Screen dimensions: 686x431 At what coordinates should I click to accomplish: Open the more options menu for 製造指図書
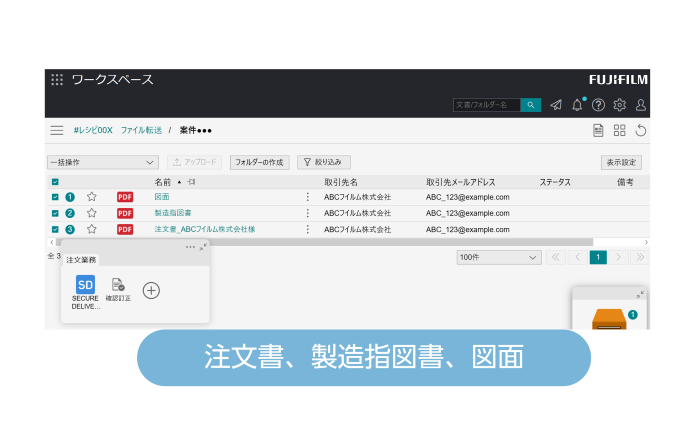click(308, 213)
